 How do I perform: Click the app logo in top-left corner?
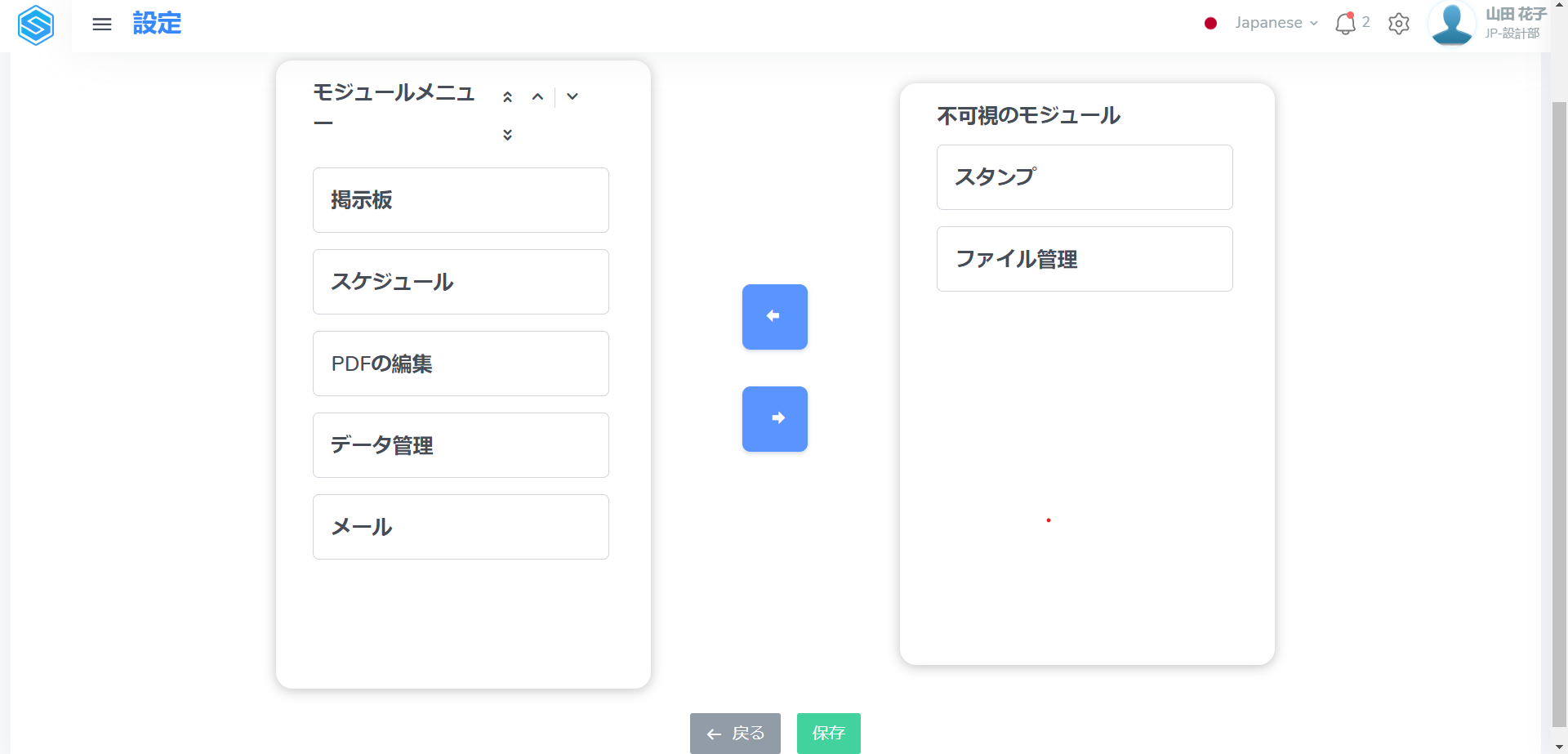36,25
